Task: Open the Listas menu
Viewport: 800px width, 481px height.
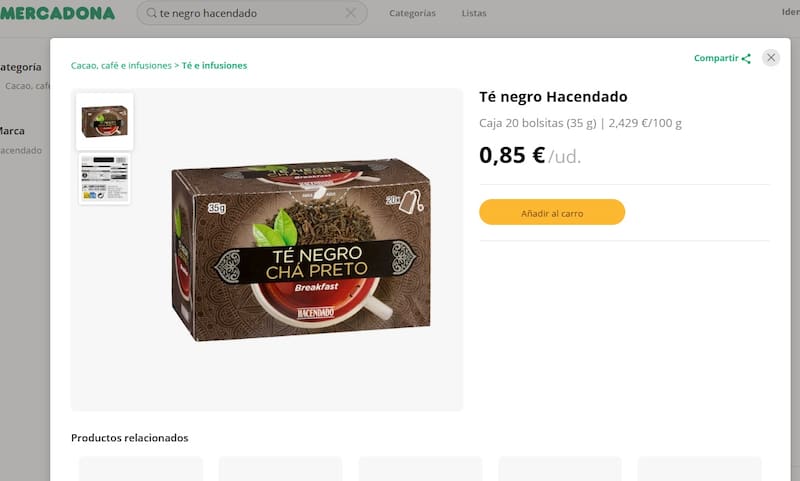Action: click(x=474, y=13)
